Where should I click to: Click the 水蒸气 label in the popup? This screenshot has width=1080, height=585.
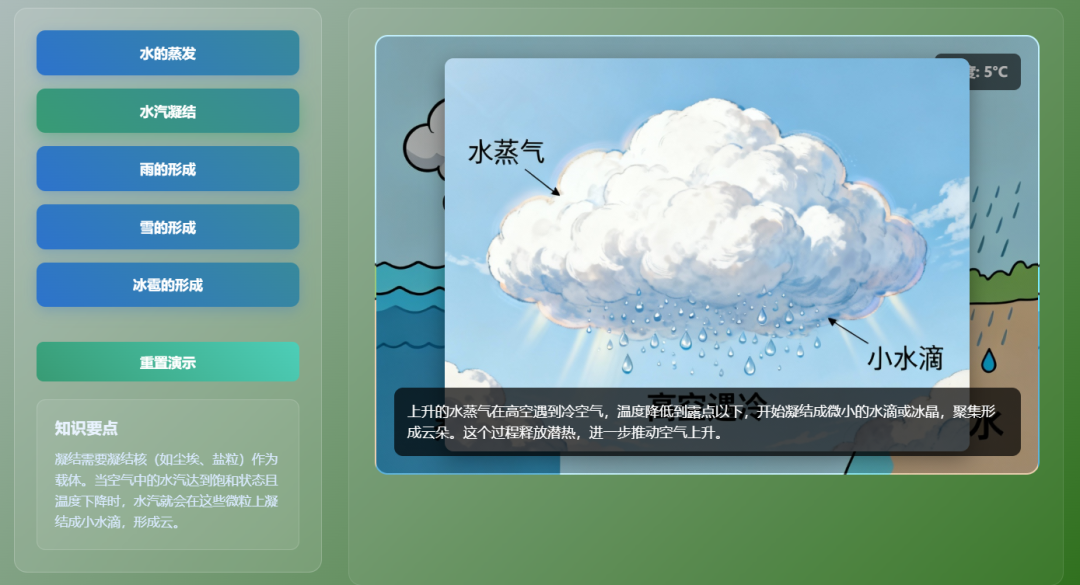pos(506,152)
